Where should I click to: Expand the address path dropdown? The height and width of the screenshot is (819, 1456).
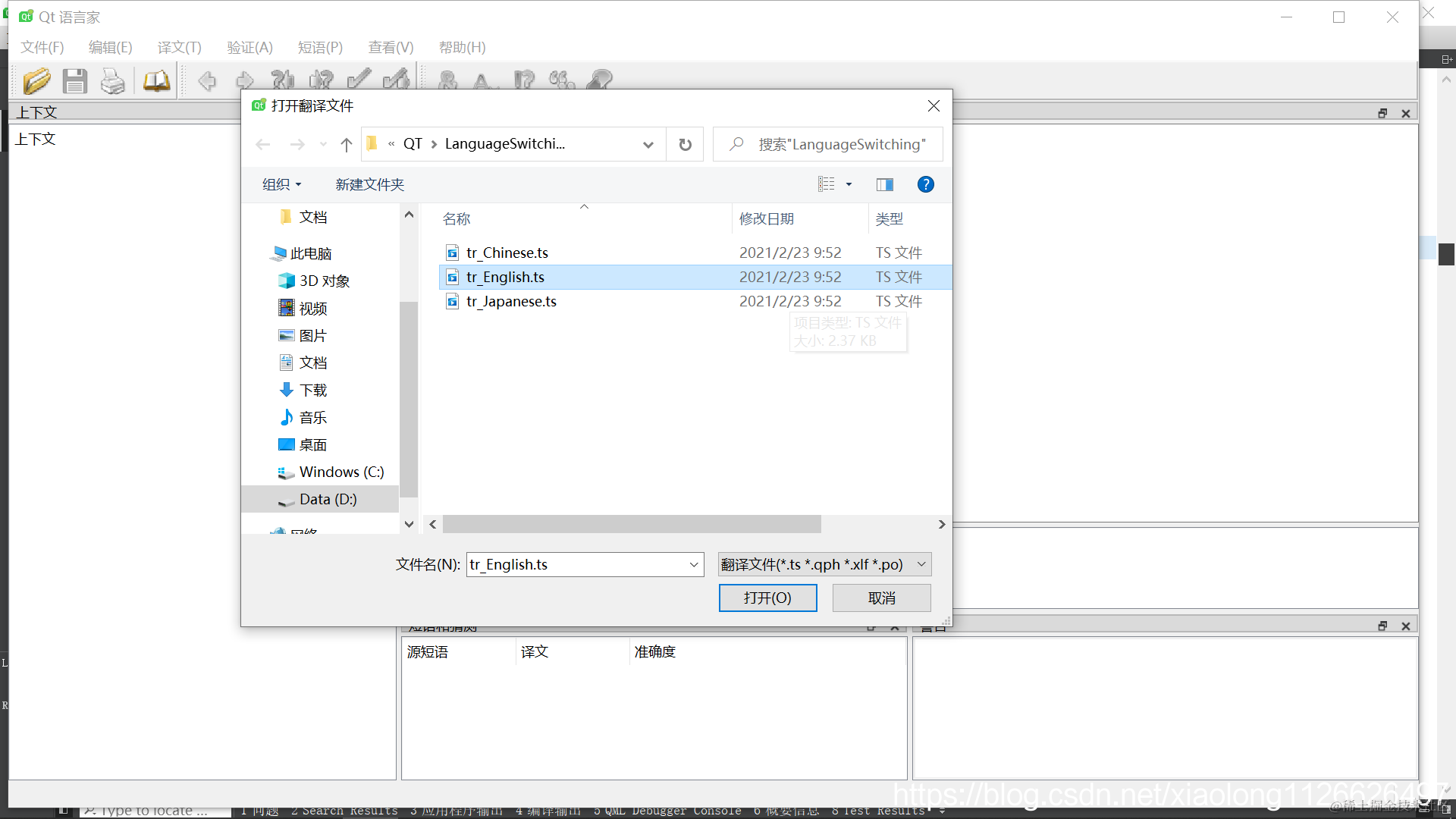648,144
